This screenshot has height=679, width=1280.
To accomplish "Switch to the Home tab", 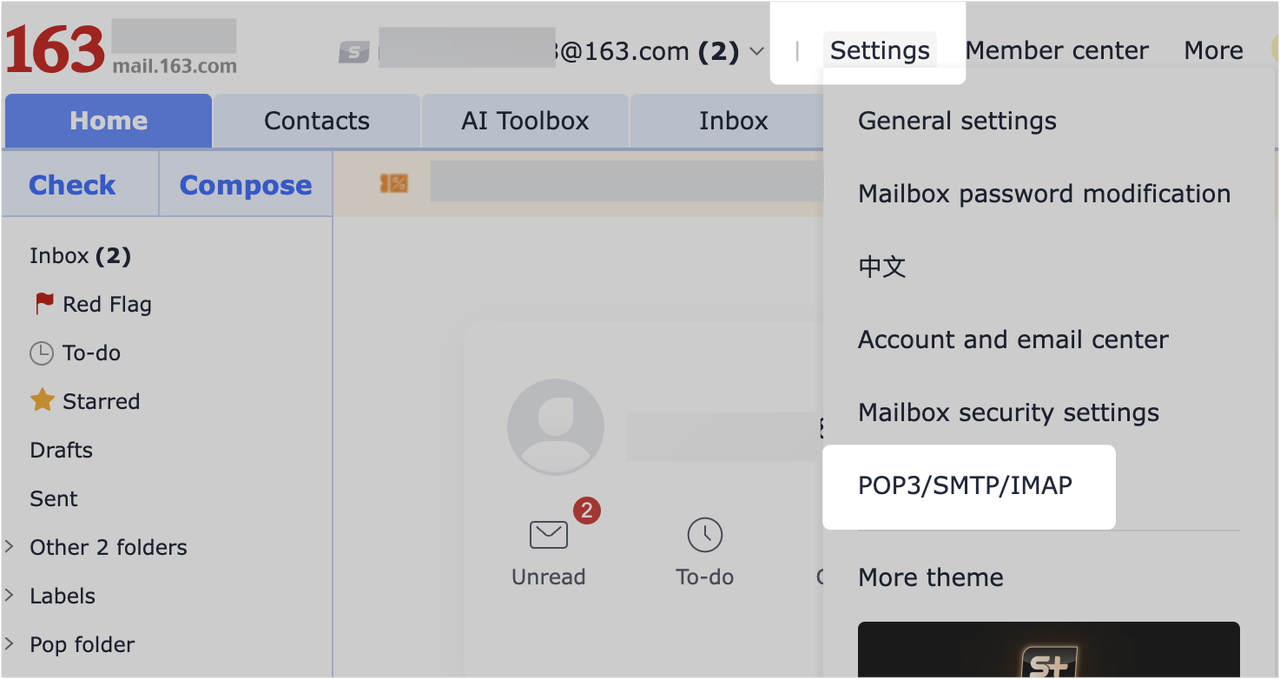I will [x=108, y=121].
